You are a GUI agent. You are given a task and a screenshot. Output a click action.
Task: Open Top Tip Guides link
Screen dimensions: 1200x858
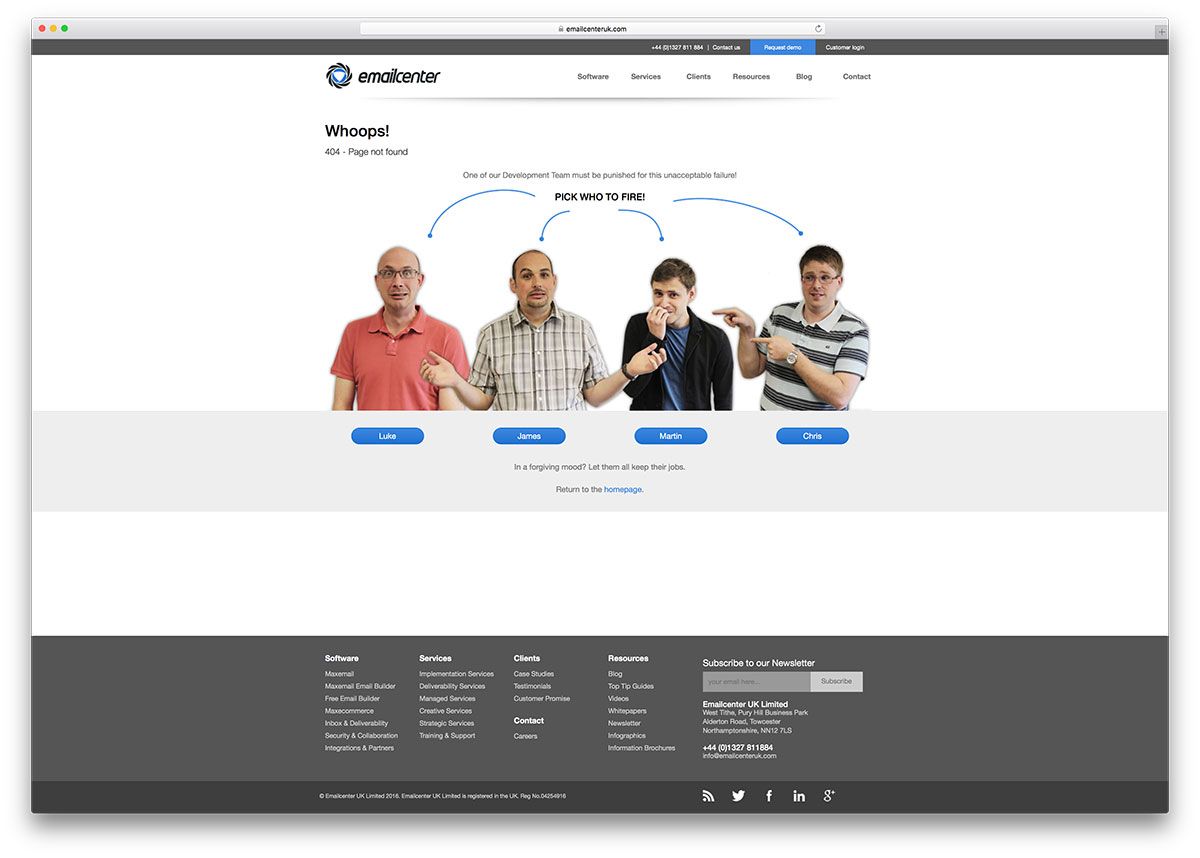(x=631, y=686)
